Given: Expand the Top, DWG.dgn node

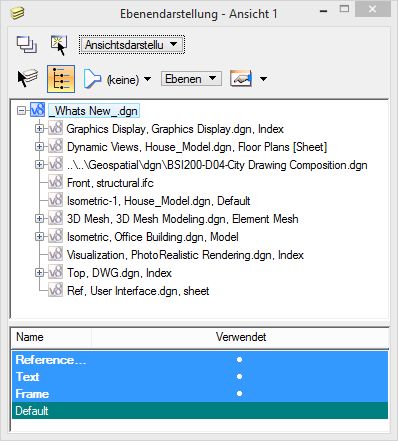Looking at the screenshot, I should (x=40, y=273).
